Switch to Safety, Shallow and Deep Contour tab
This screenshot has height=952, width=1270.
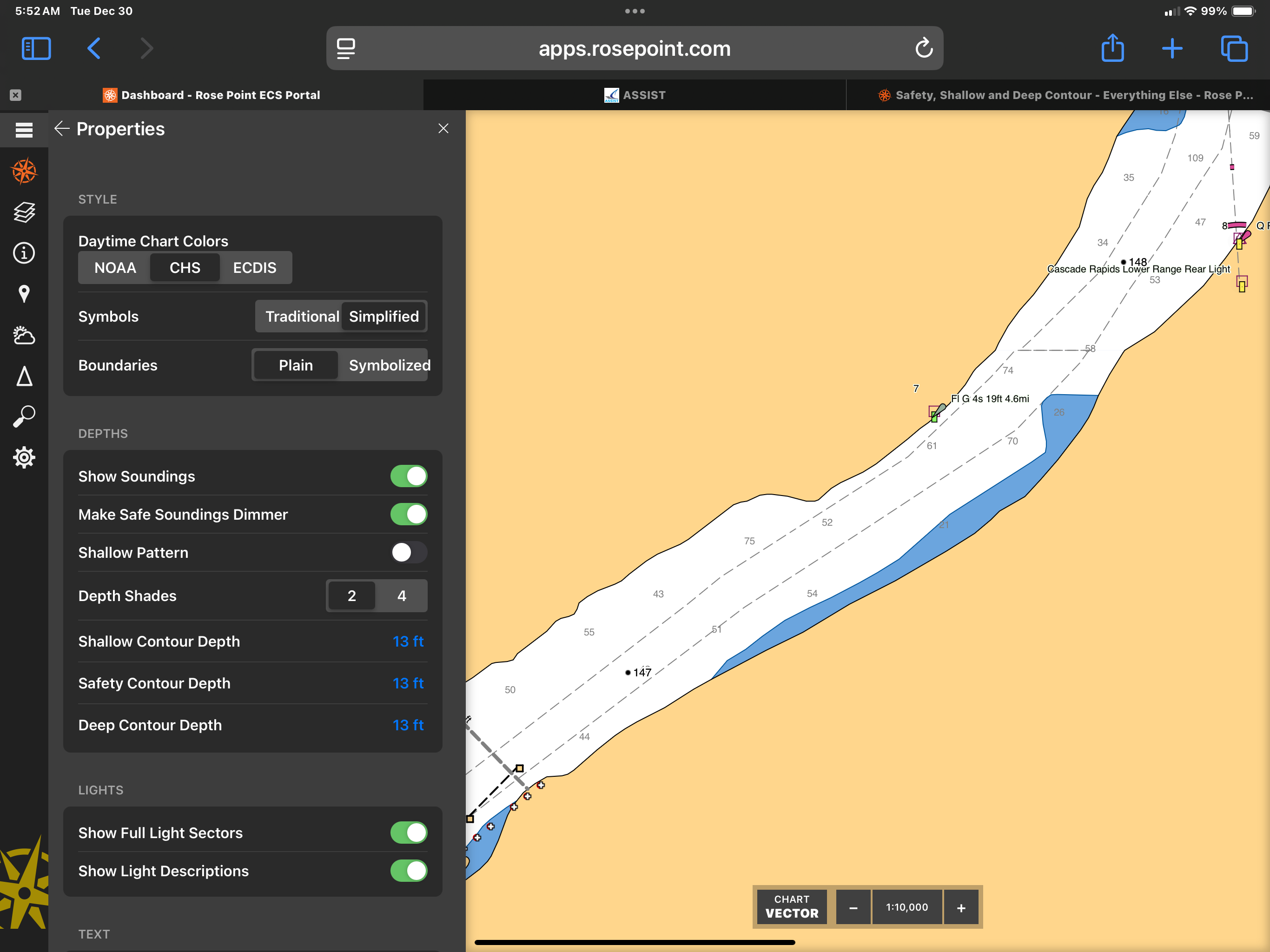(x=1065, y=95)
